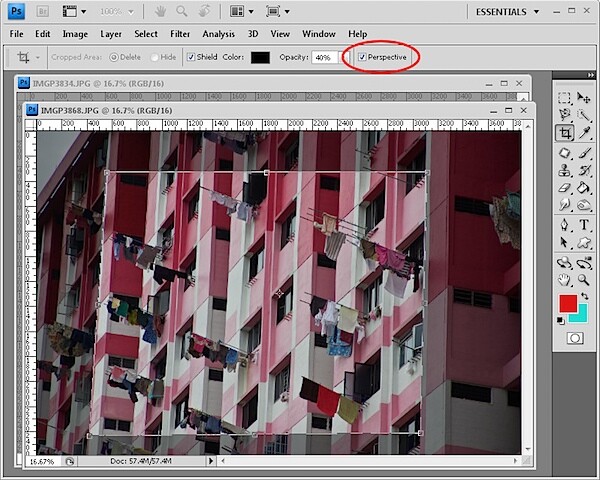The image size is (600, 480).
Task: Launch Adobe Bridge from the Br icon
Action: point(42,11)
